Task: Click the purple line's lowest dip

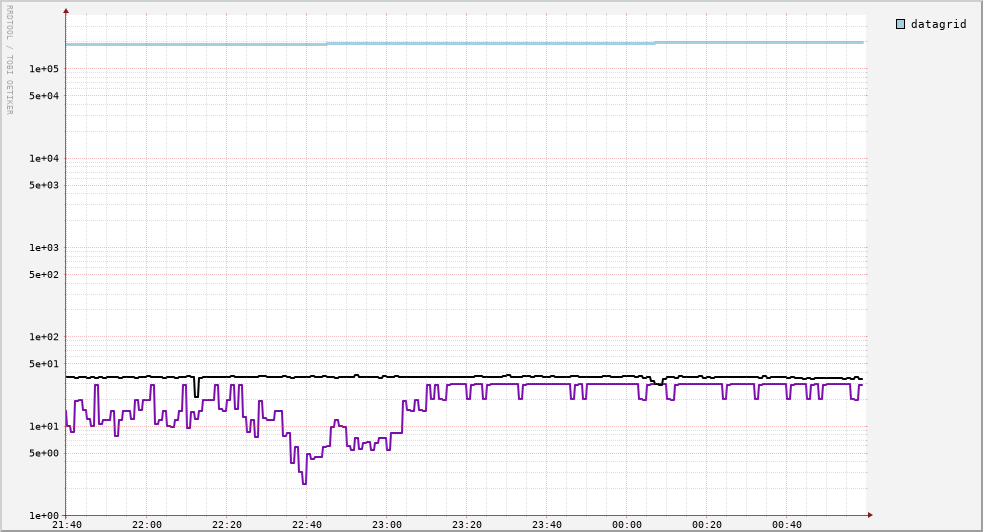Action: [x=305, y=482]
